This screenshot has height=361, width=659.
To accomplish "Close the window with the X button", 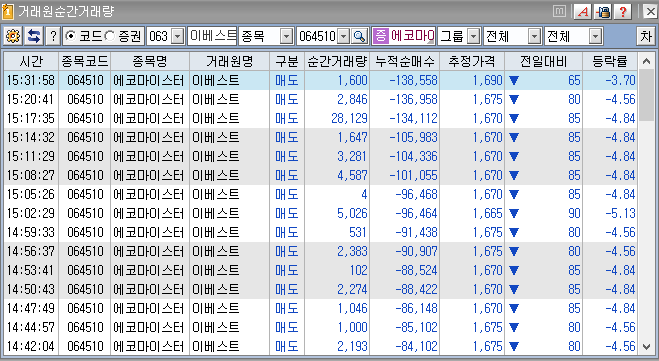I will point(650,12).
